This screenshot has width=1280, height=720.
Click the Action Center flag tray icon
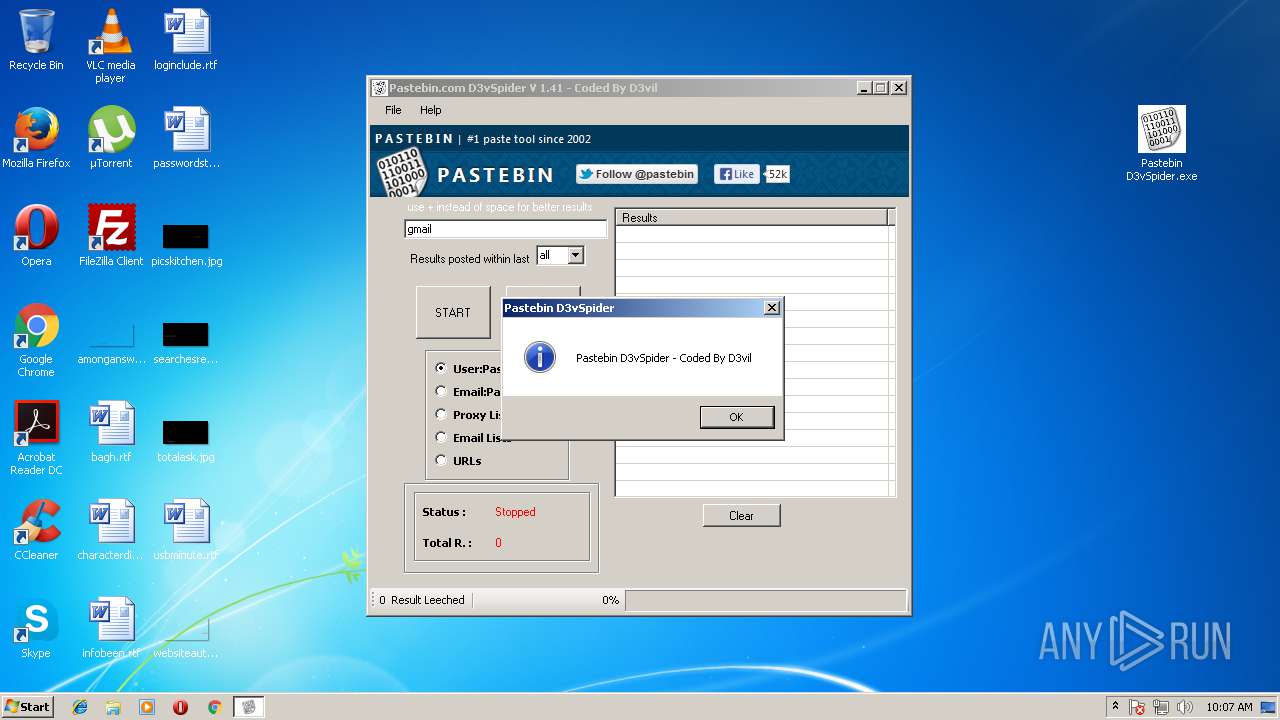1138,707
